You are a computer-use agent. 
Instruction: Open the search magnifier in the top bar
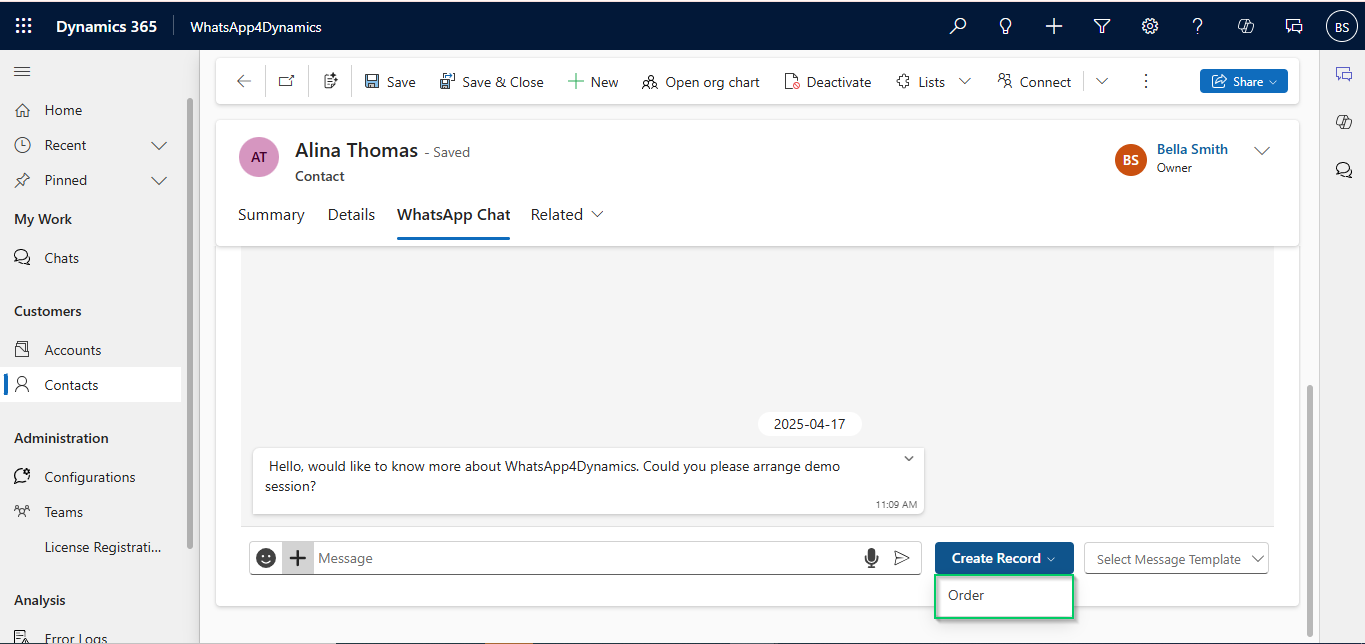[x=958, y=27]
